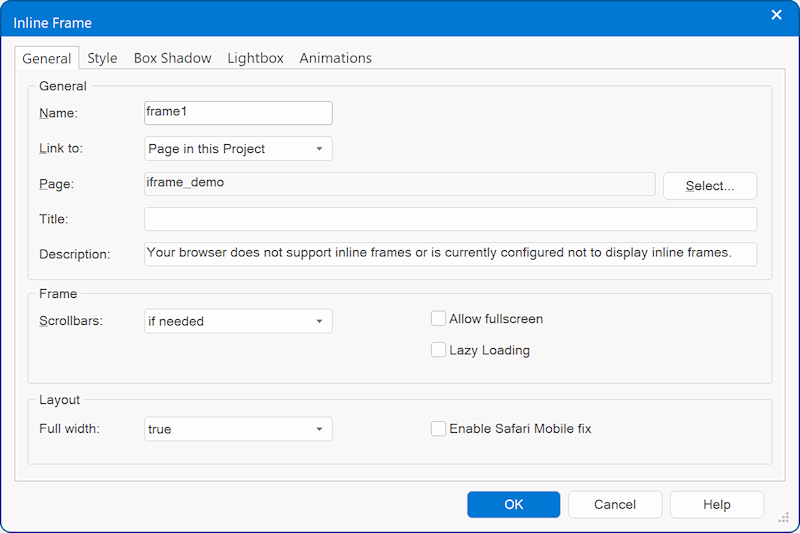
Task: Confirm with the OK button
Action: pyautogui.click(x=513, y=505)
